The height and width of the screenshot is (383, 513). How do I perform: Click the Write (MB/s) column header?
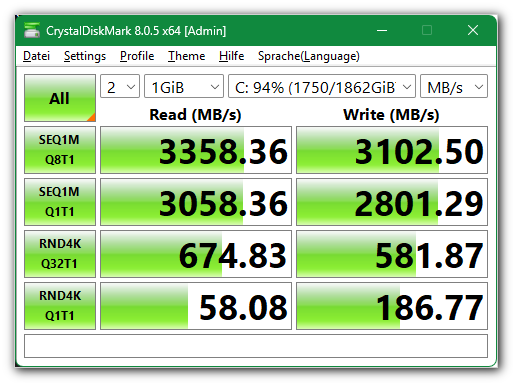[391, 115]
